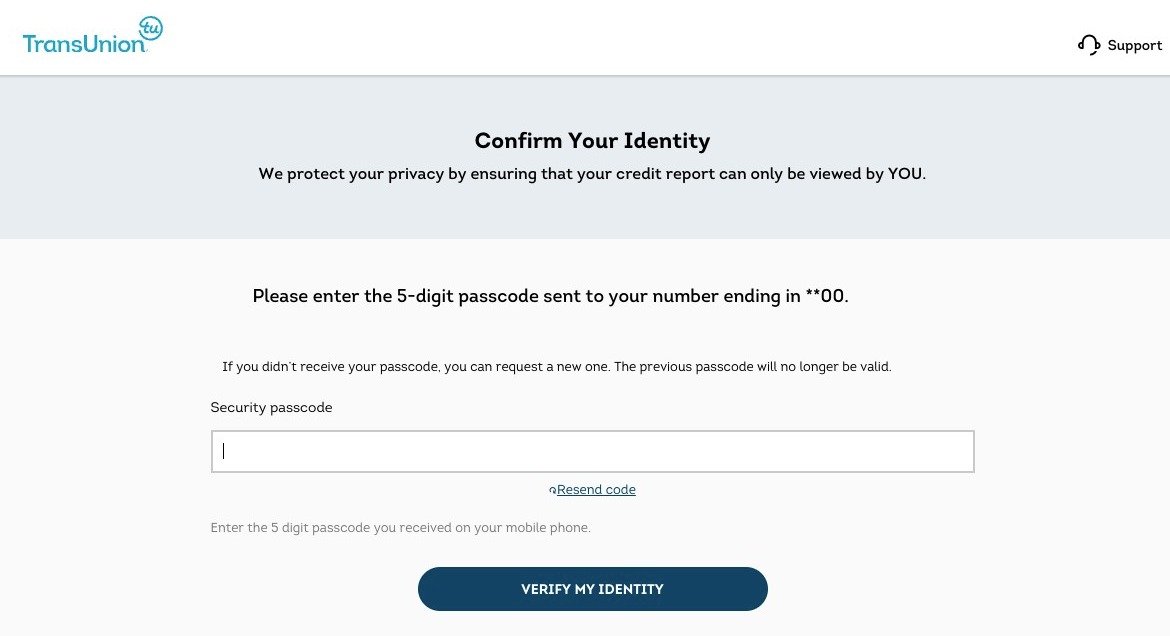Click the TransUnion logo wordmark
The width and height of the screenshot is (1170, 636).
coord(83,44)
